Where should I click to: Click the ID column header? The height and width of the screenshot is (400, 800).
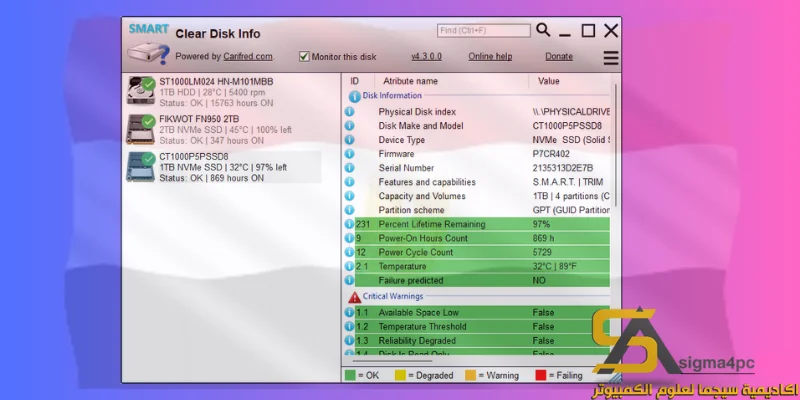click(x=355, y=81)
